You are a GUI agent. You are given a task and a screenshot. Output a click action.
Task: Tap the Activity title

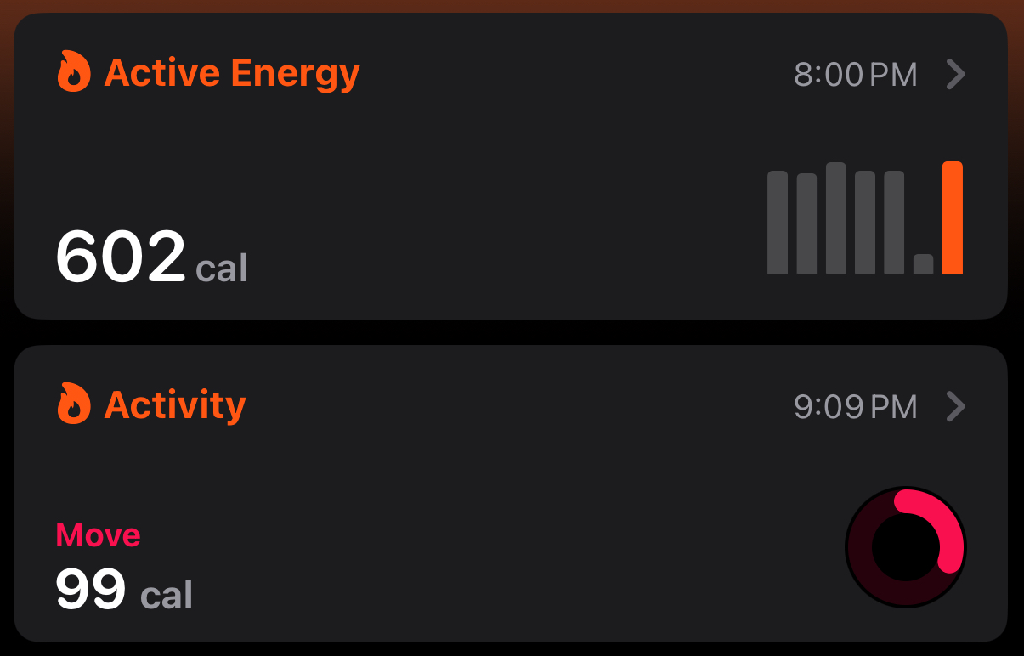pos(175,406)
